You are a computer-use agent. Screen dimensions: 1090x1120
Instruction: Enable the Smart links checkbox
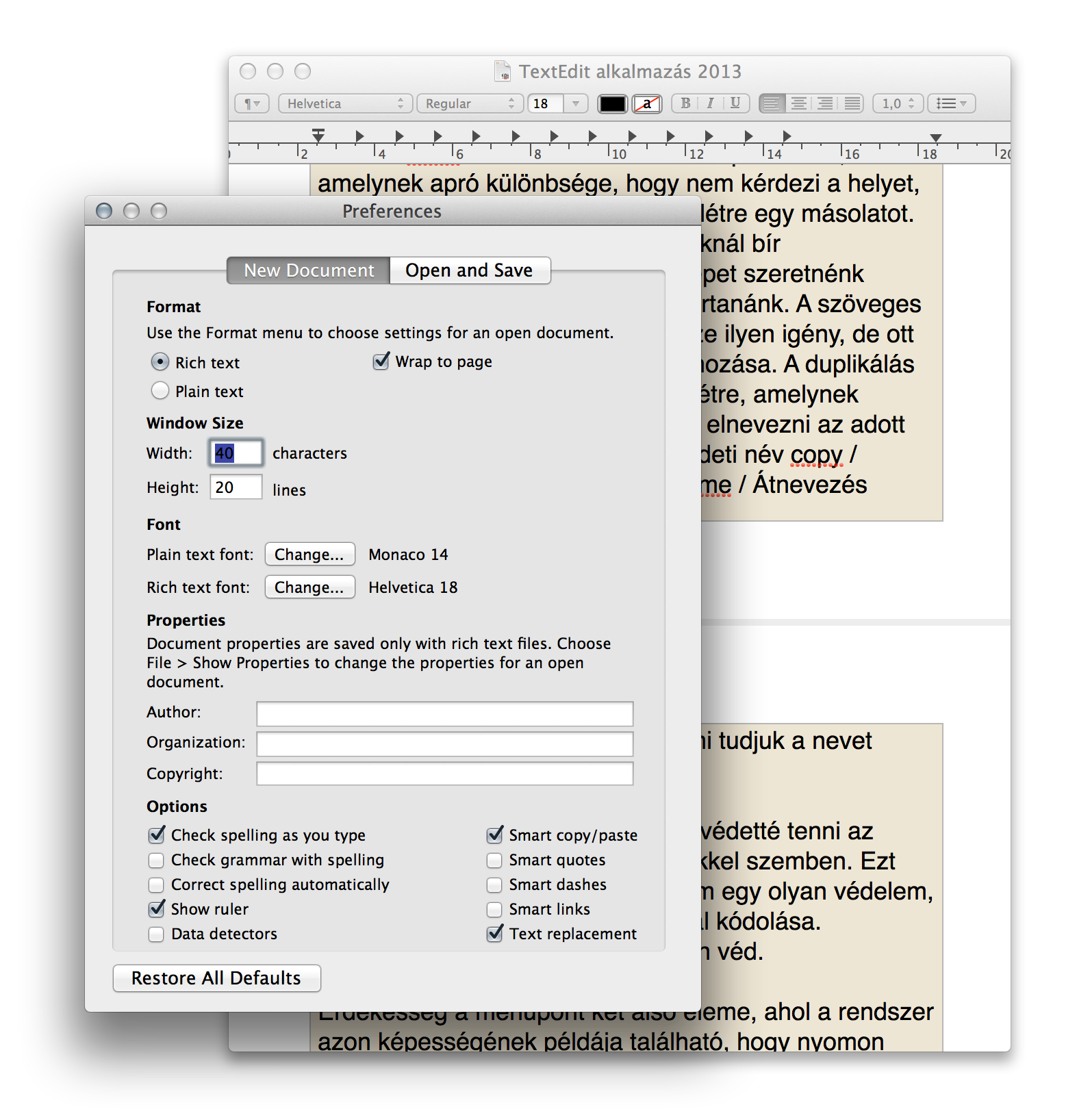pos(494,909)
